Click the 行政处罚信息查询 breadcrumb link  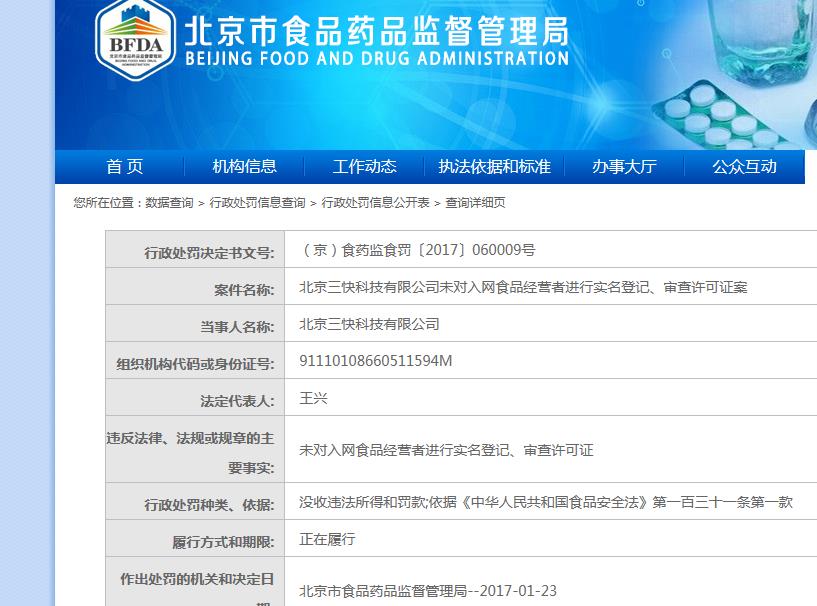pos(257,203)
